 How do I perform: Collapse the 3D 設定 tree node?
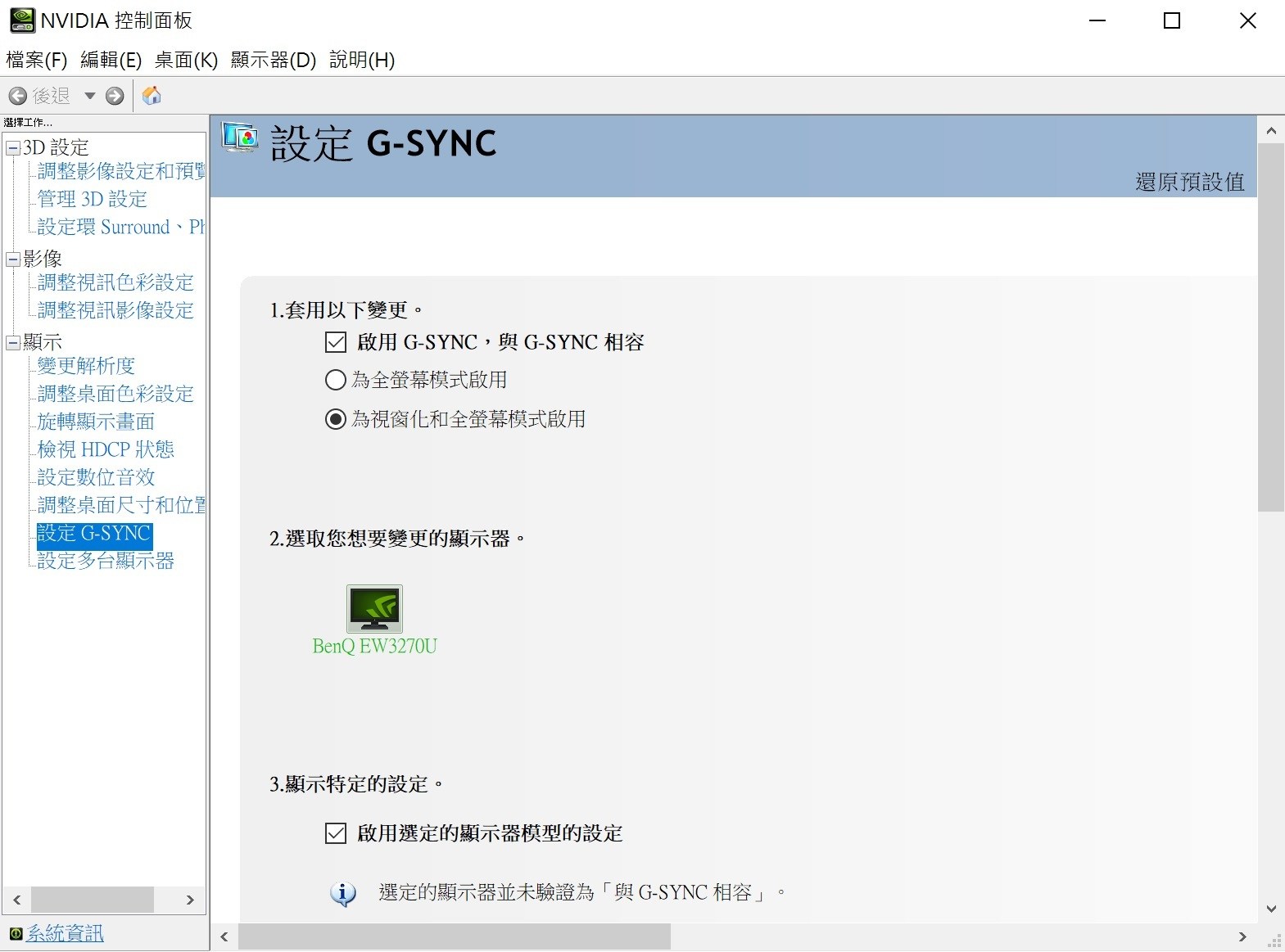[x=13, y=148]
